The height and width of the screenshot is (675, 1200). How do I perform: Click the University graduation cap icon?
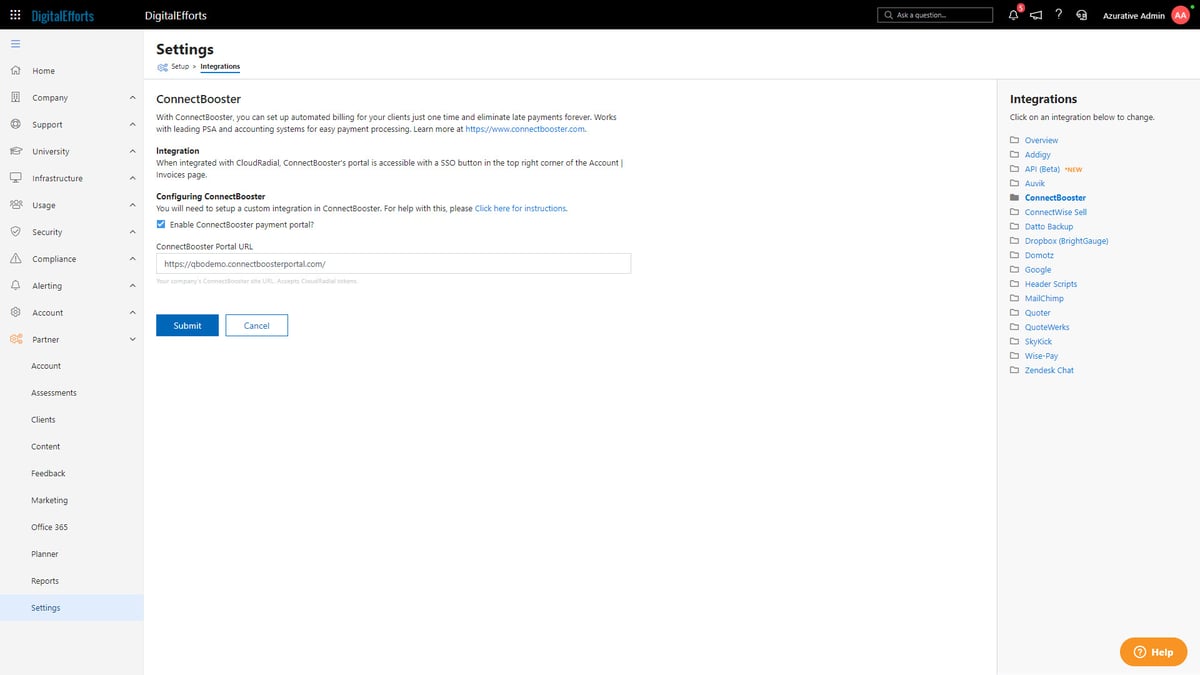click(15, 152)
